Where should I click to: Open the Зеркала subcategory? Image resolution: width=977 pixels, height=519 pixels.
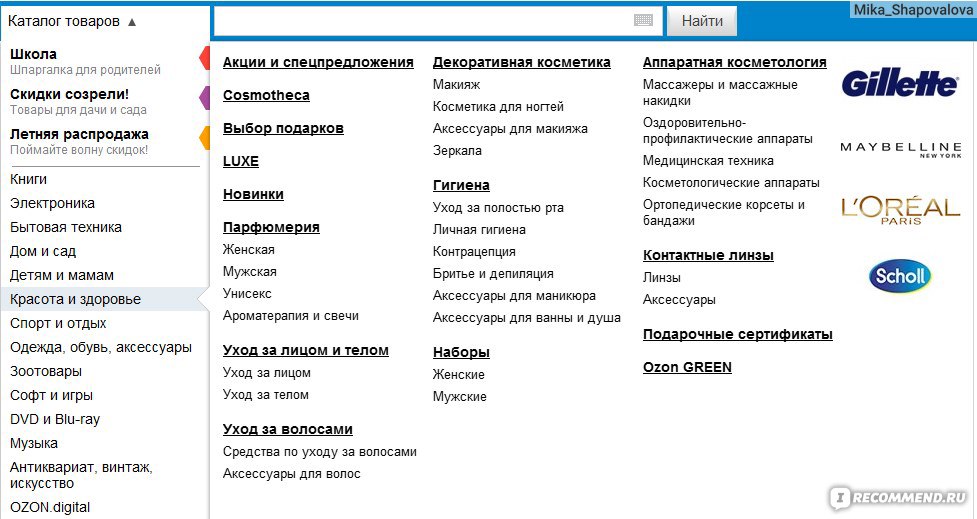coord(457,151)
